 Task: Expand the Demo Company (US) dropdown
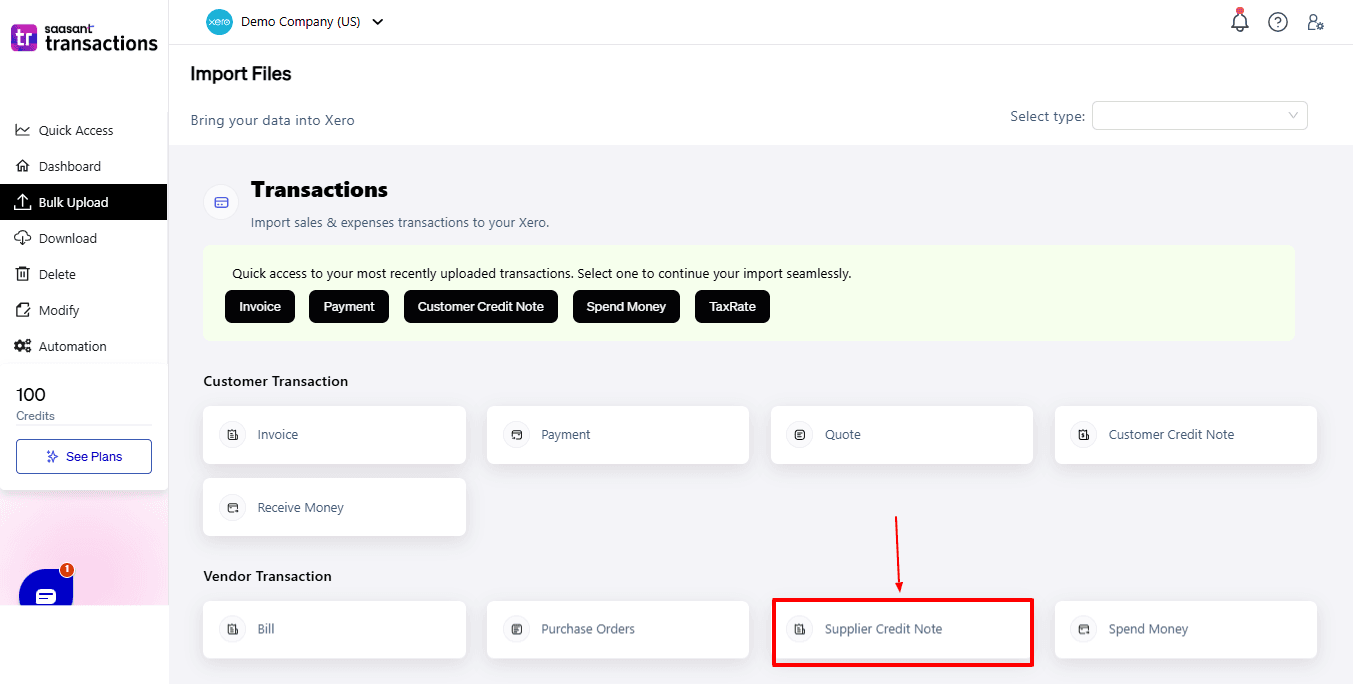(377, 22)
